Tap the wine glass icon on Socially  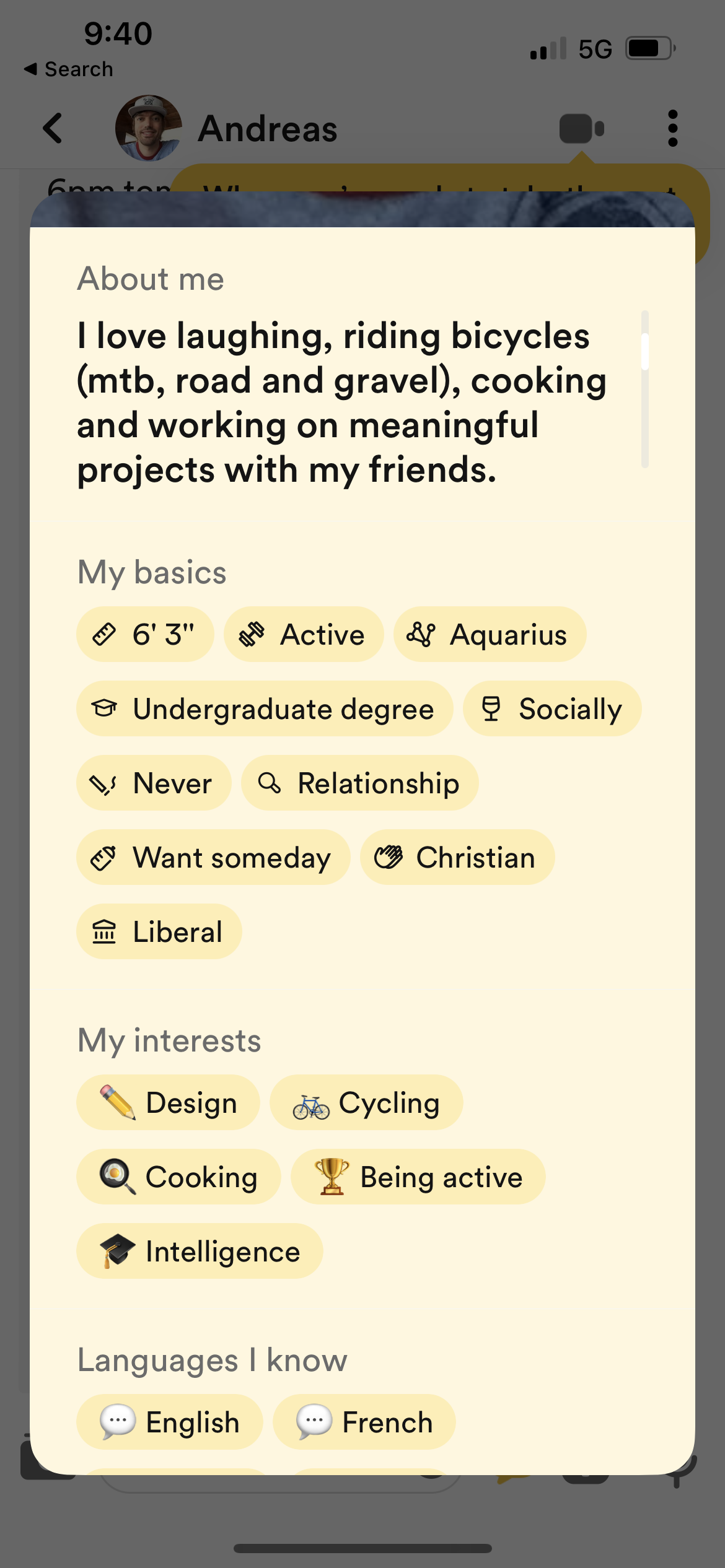(x=491, y=708)
